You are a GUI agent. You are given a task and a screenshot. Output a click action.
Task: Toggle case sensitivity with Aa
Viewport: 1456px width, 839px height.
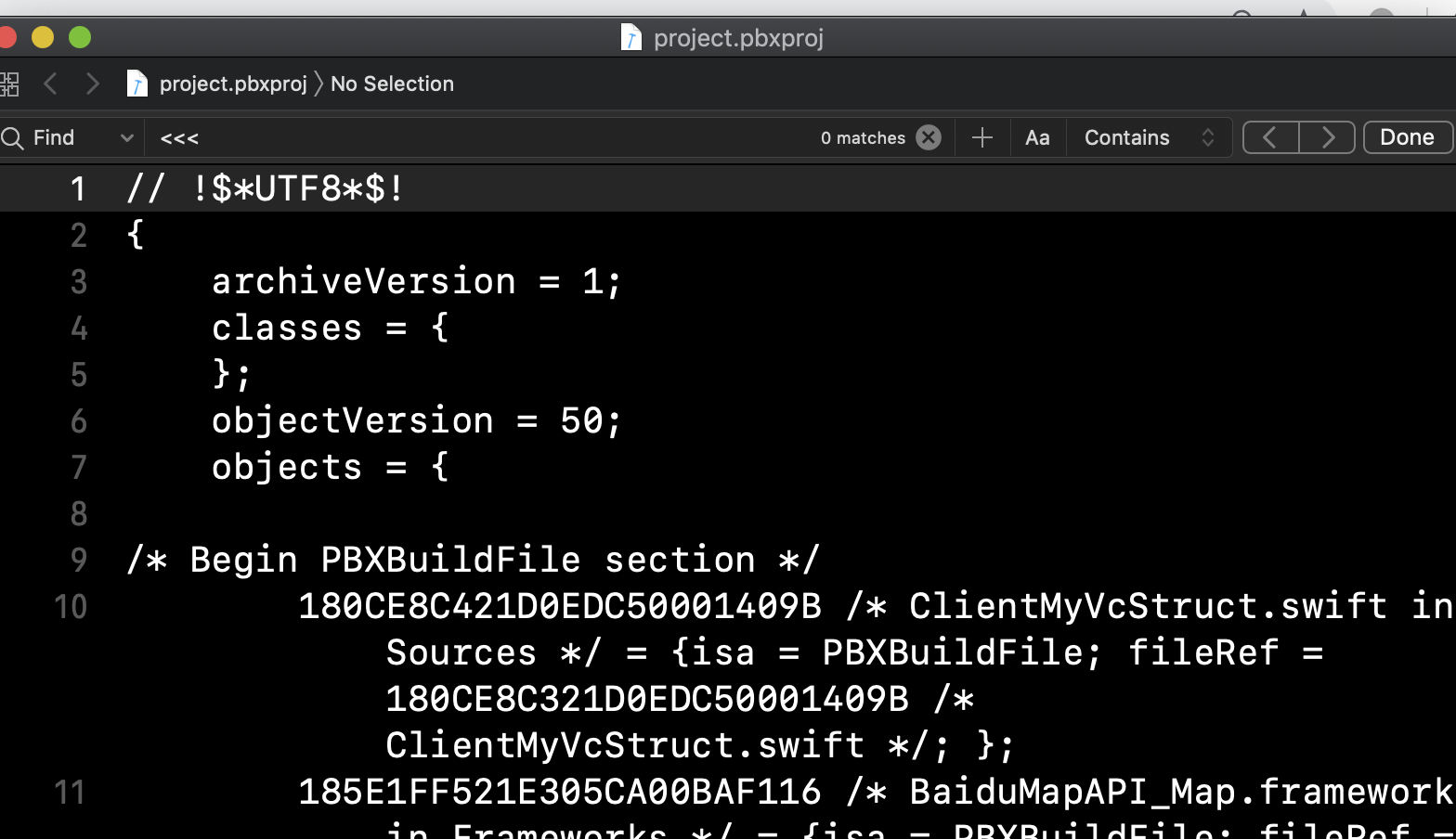coord(1037,138)
